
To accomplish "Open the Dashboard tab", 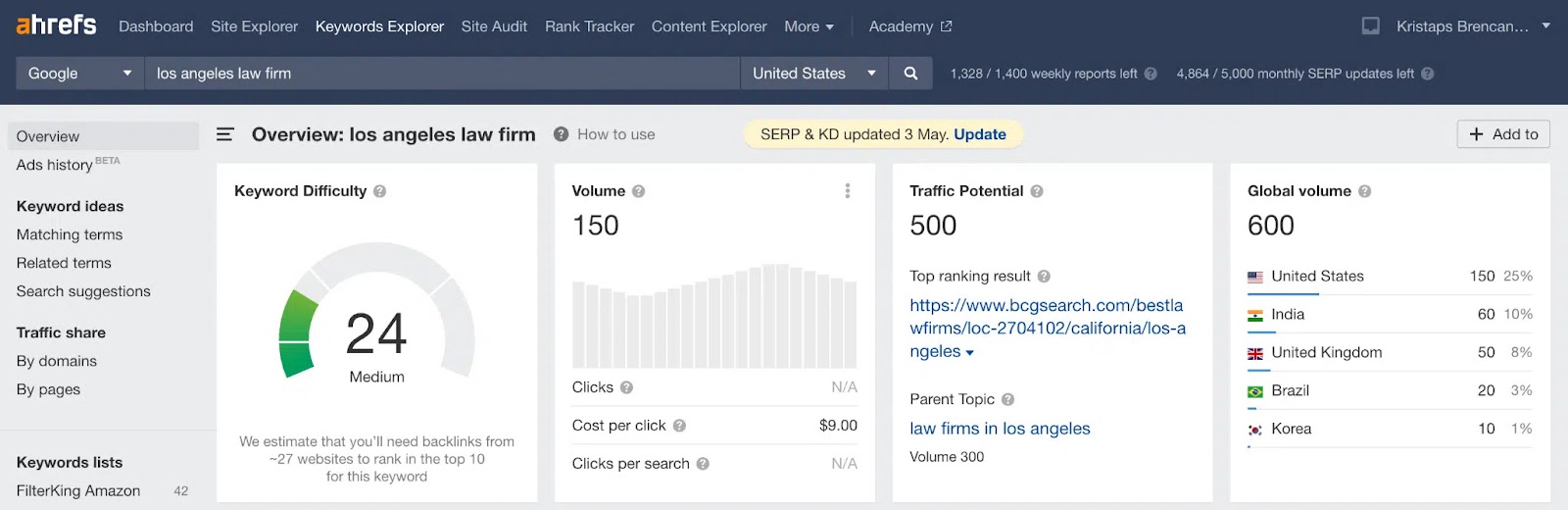I will tap(156, 26).
